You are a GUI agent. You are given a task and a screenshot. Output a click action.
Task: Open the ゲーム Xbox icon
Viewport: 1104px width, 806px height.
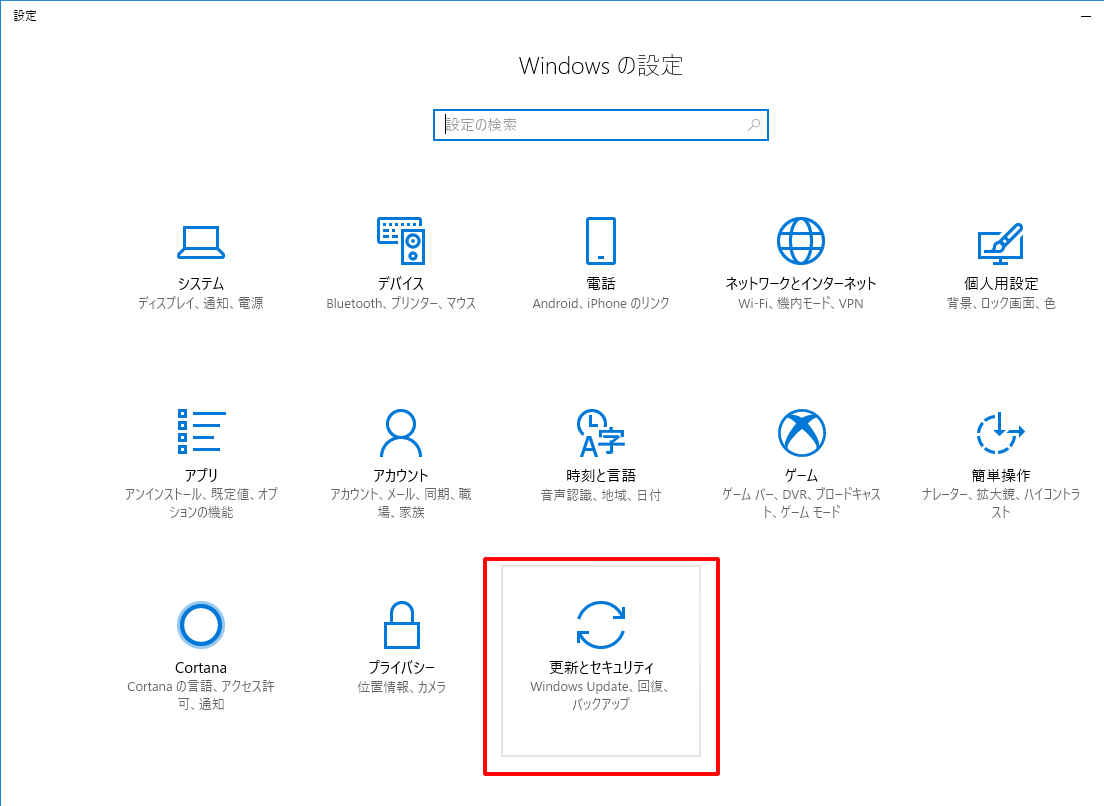tap(801, 433)
